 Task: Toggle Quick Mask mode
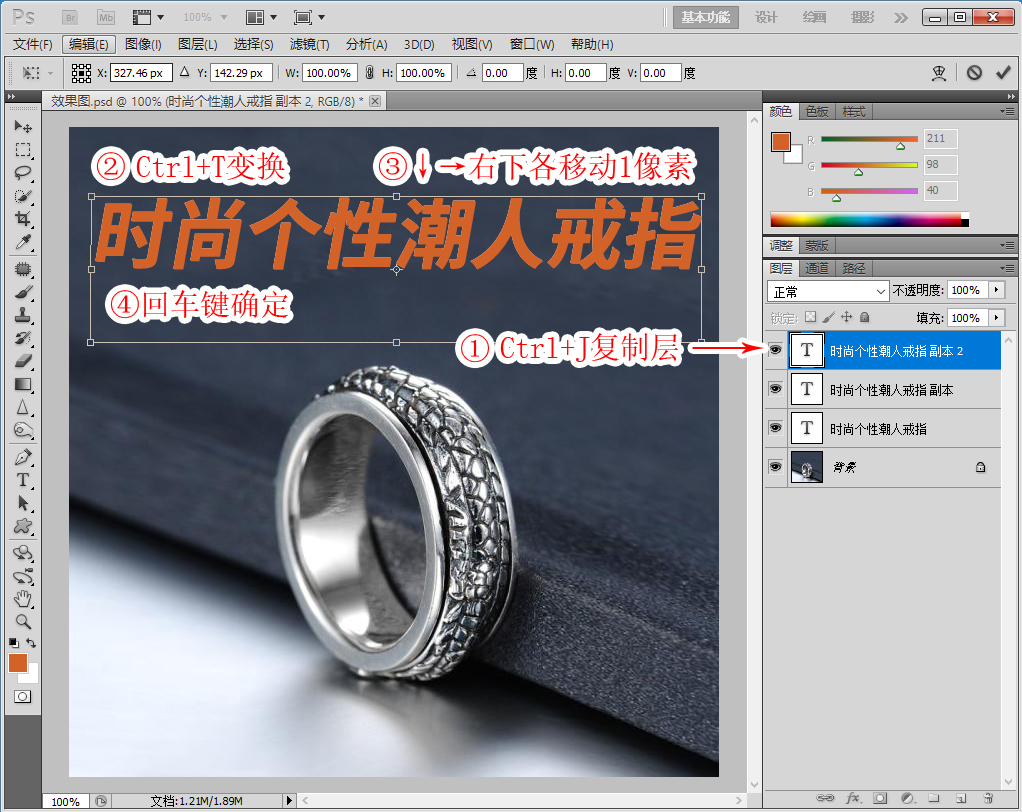click(22, 697)
